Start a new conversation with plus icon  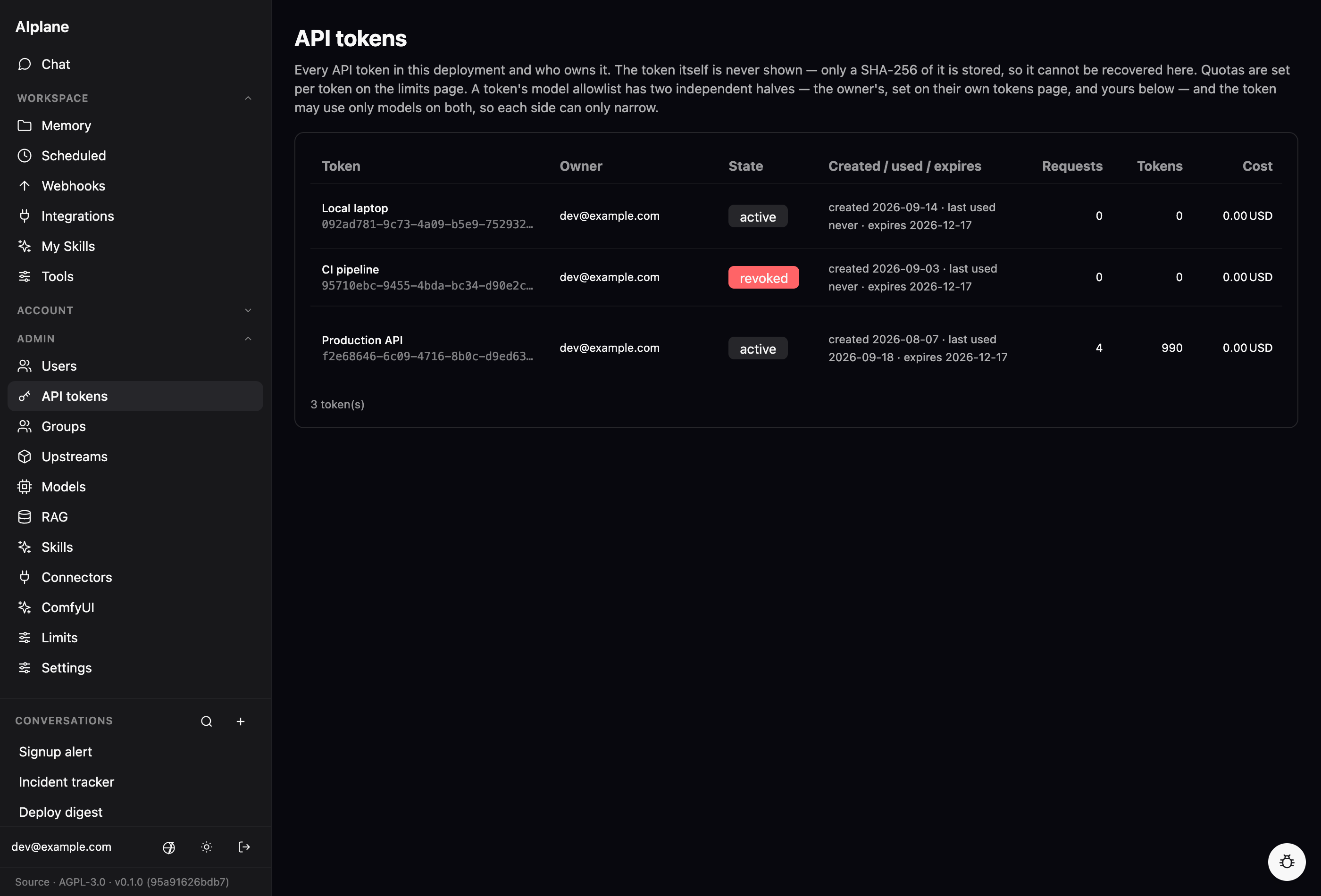241,721
